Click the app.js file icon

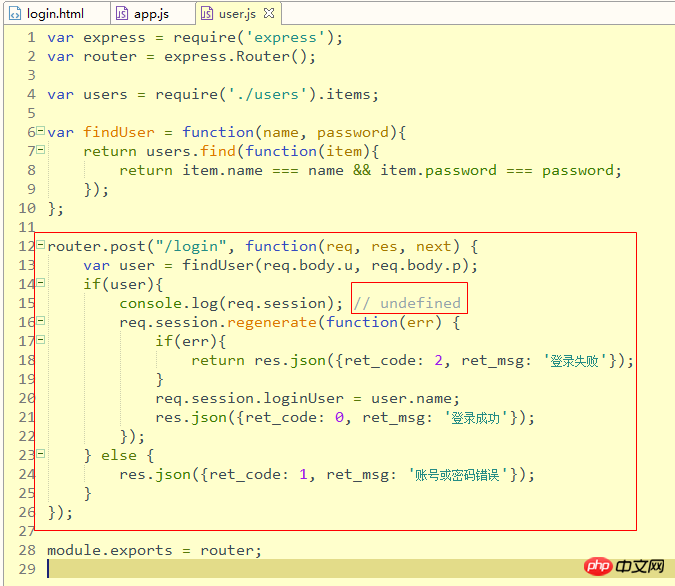(x=122, y=14)
